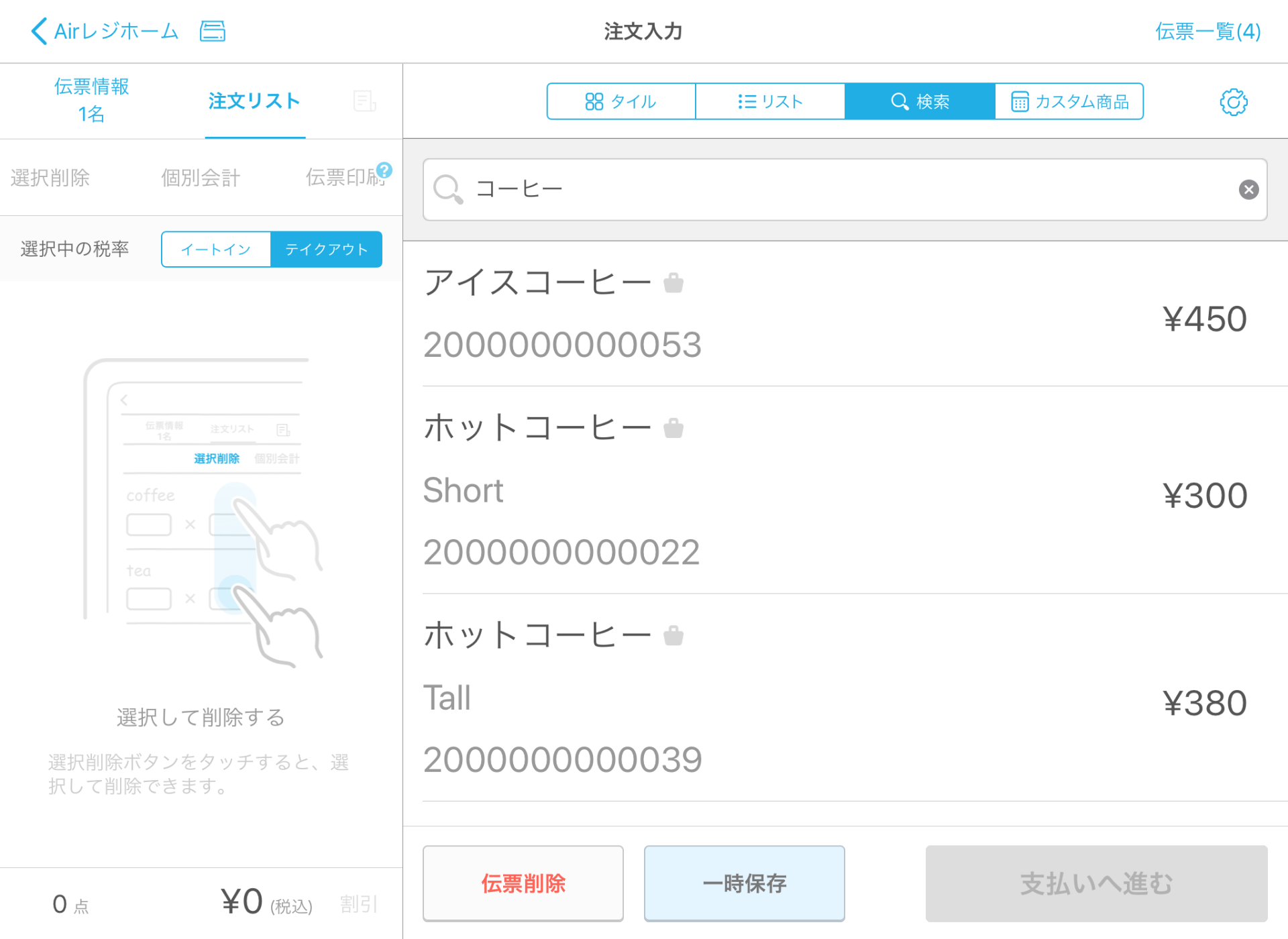Tap the receipt memo icon beside 注文リスト
Screen dimensions: 1288x939
click(x=364, y=101)
